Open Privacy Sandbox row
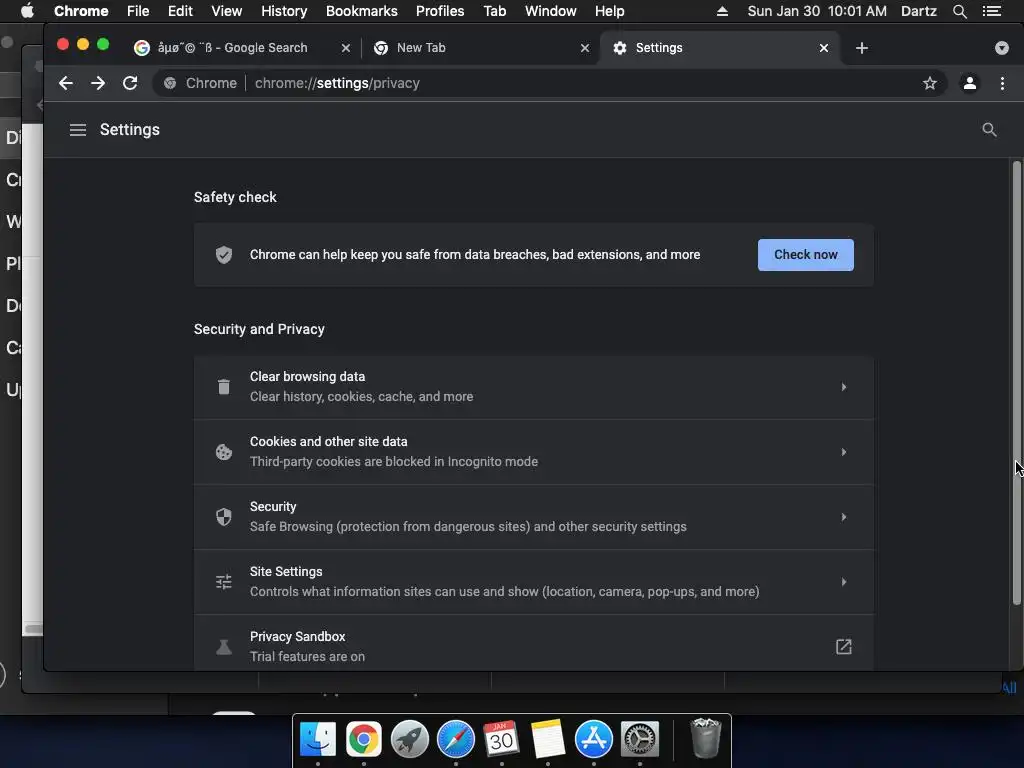 point(534,643)
